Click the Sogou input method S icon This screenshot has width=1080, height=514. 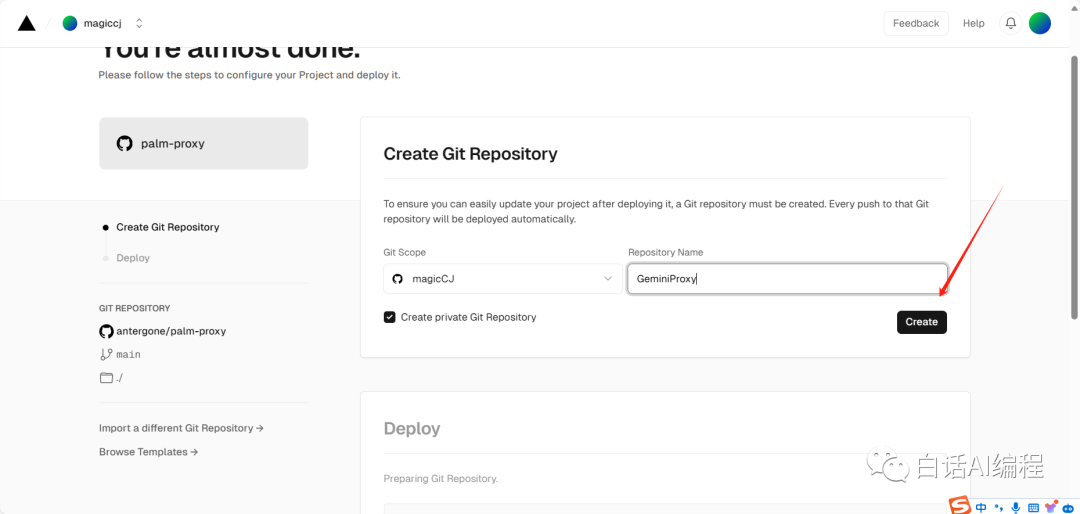click(959, 506)
